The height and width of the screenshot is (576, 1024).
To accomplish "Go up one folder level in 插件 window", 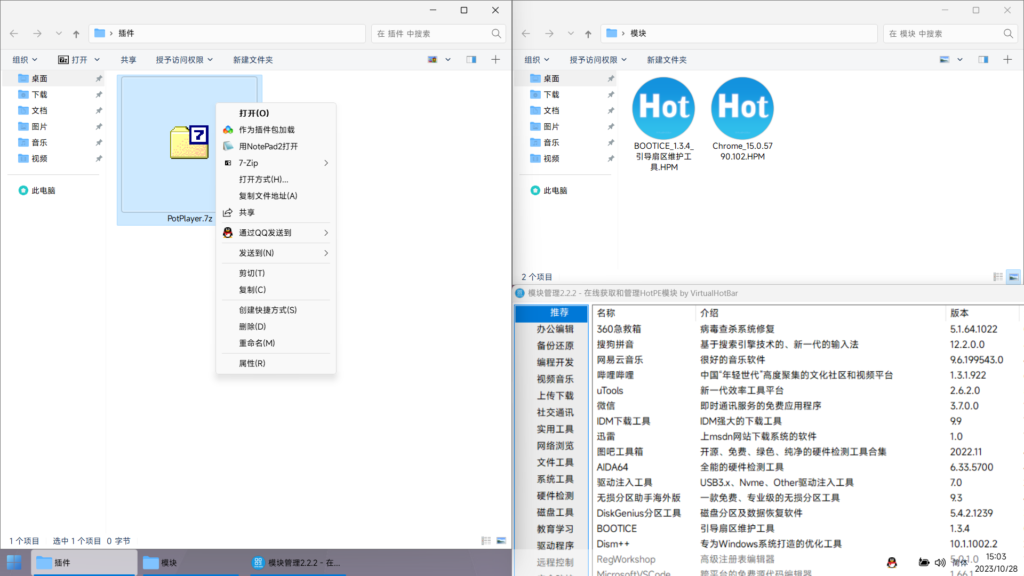I will click(x=76, y=33).
